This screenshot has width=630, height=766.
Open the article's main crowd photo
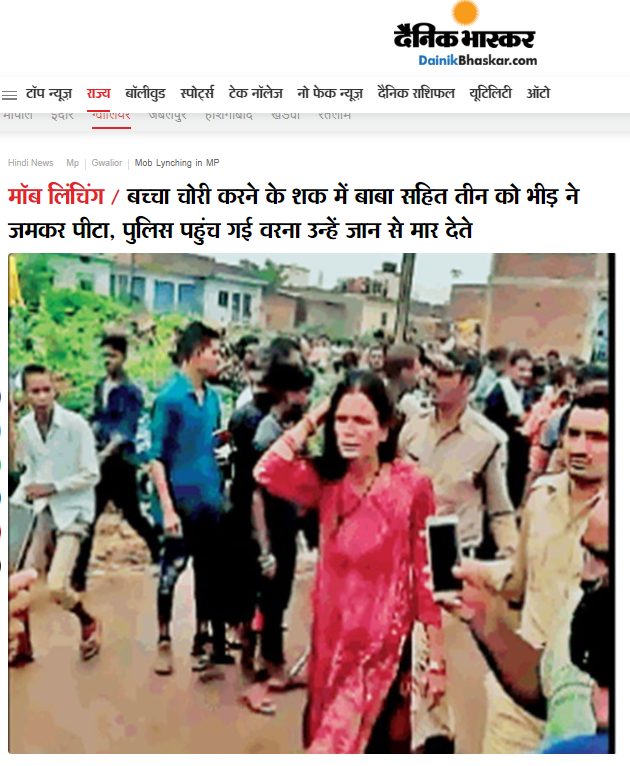click(312, 503)
